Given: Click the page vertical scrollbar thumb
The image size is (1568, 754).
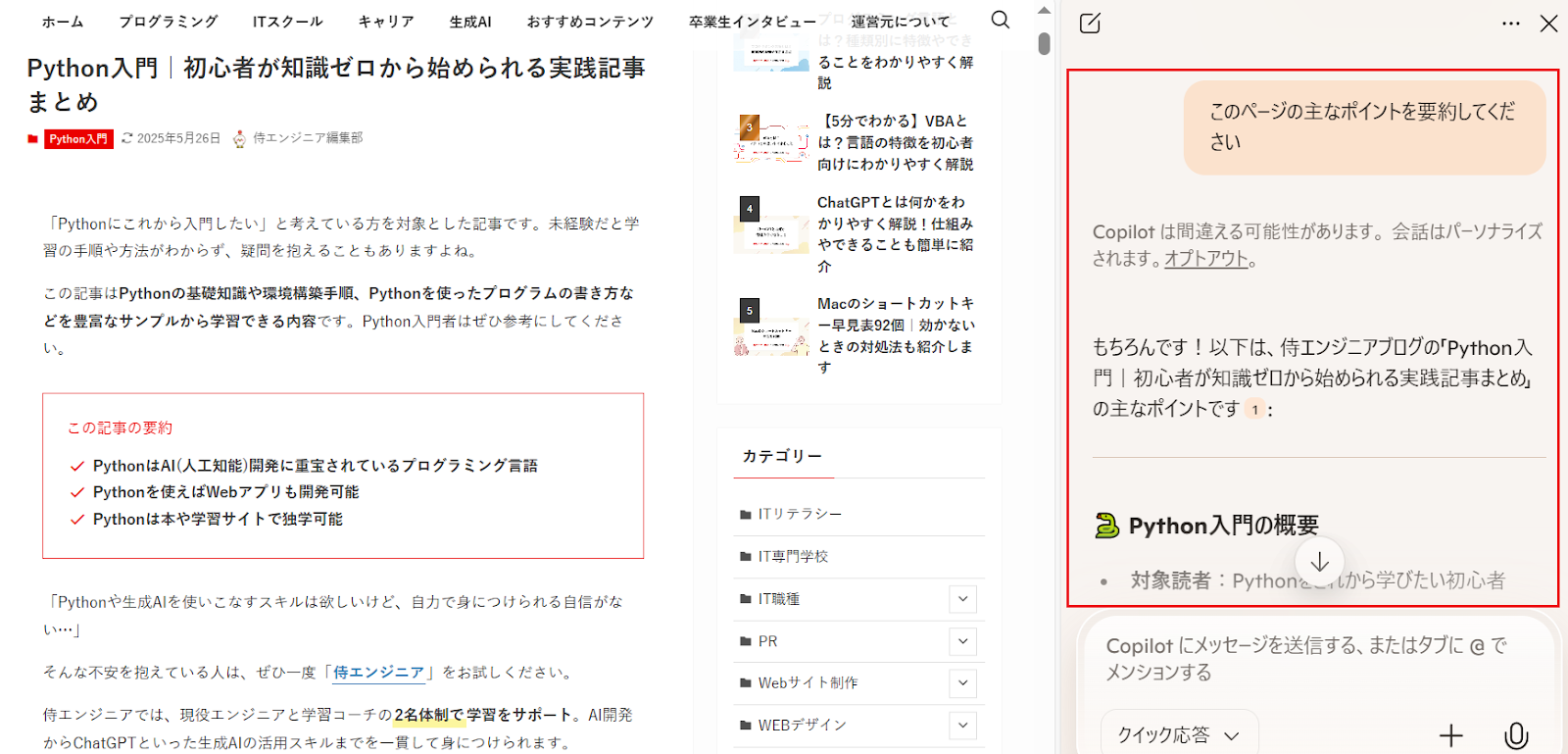Looking at the screenshot, I should [1044, 44].
